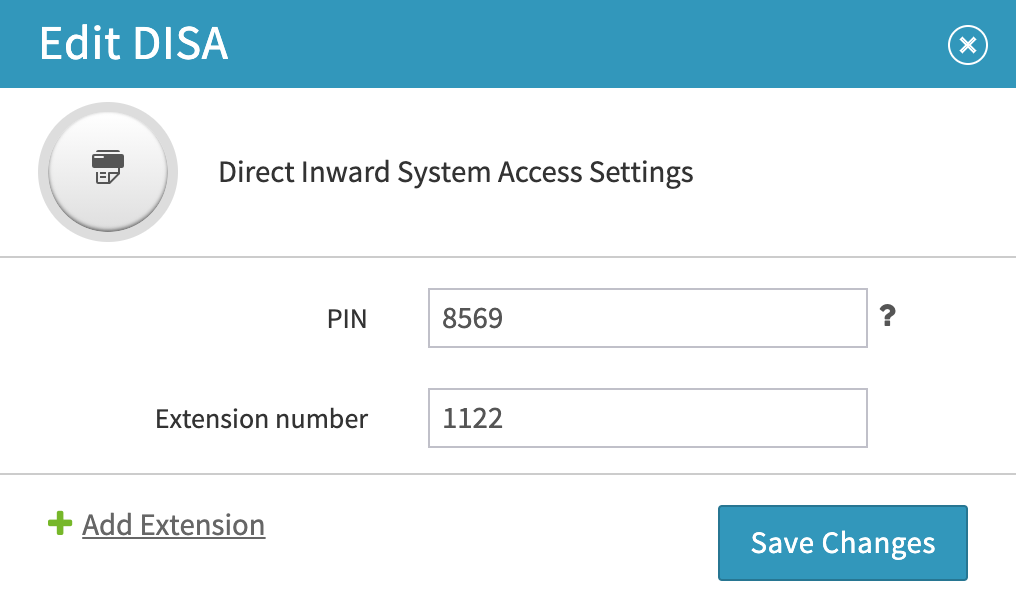Add another extension using plus symbol

(60, 523)
